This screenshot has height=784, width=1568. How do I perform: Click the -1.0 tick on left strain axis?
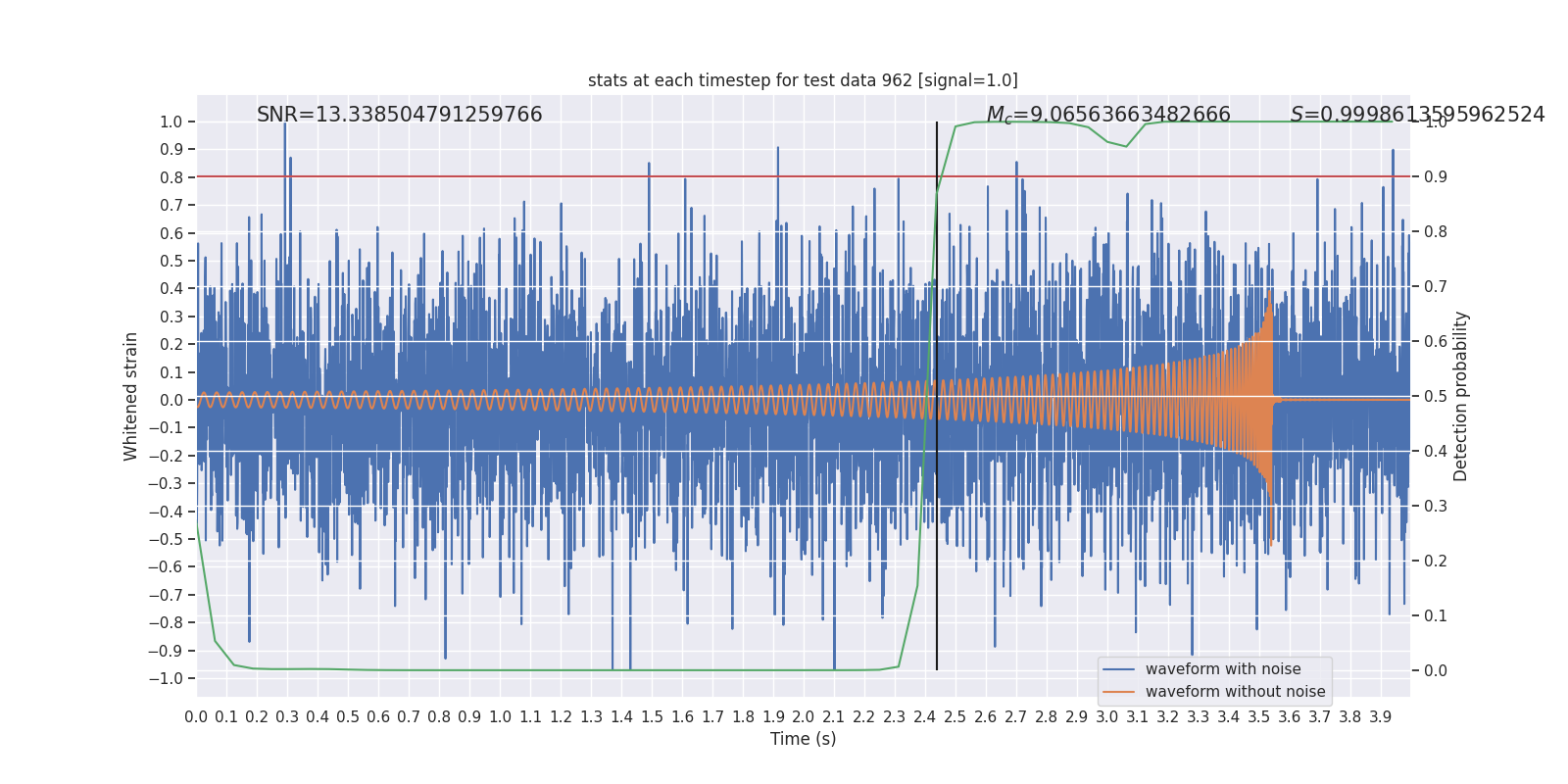171,678
